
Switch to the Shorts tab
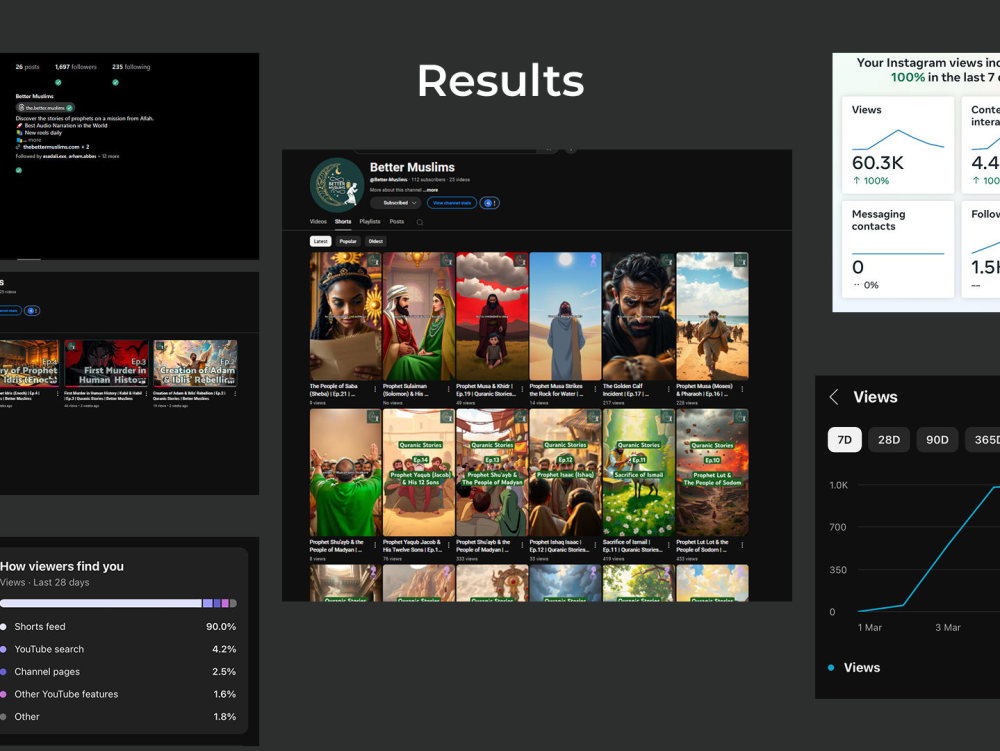click(343, 222)
